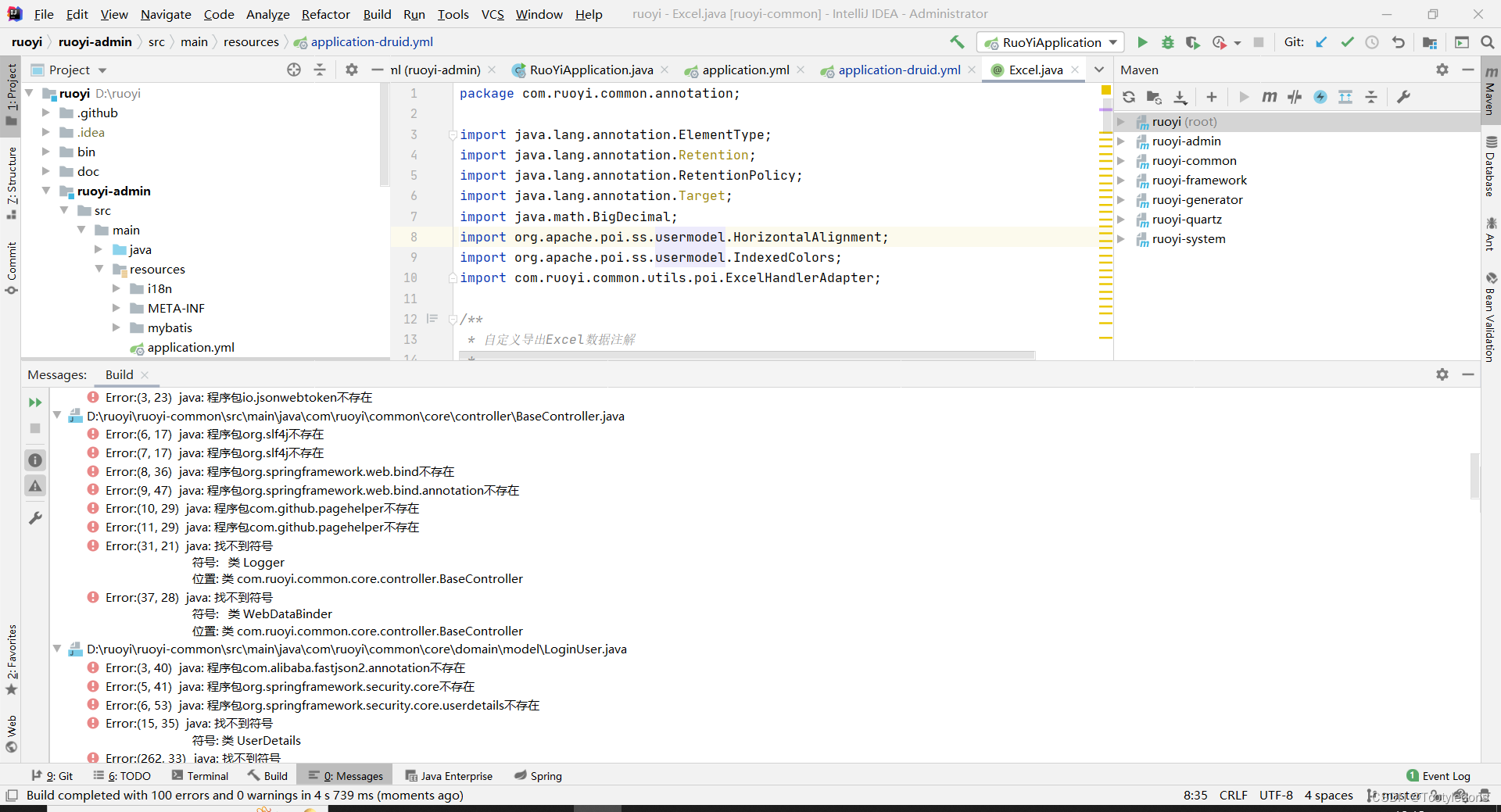
Task: Open Messages panel gear settings
Action: click(1442, 374)
